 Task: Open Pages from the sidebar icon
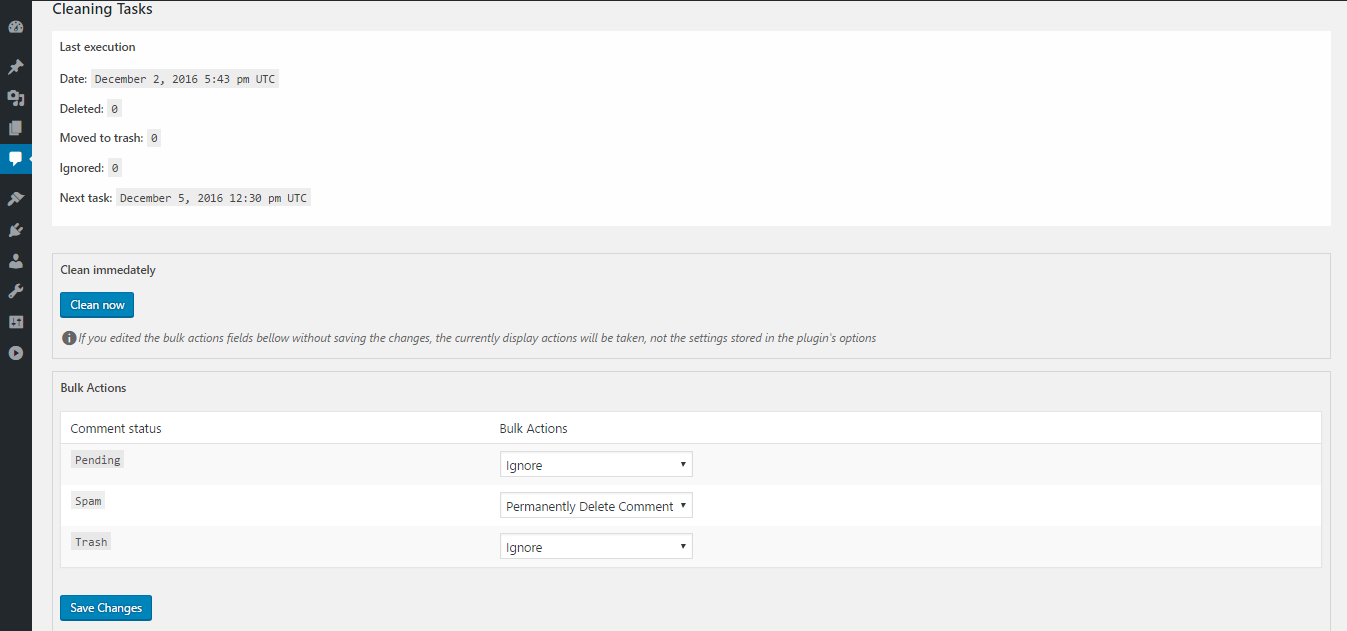coord(15,128)
